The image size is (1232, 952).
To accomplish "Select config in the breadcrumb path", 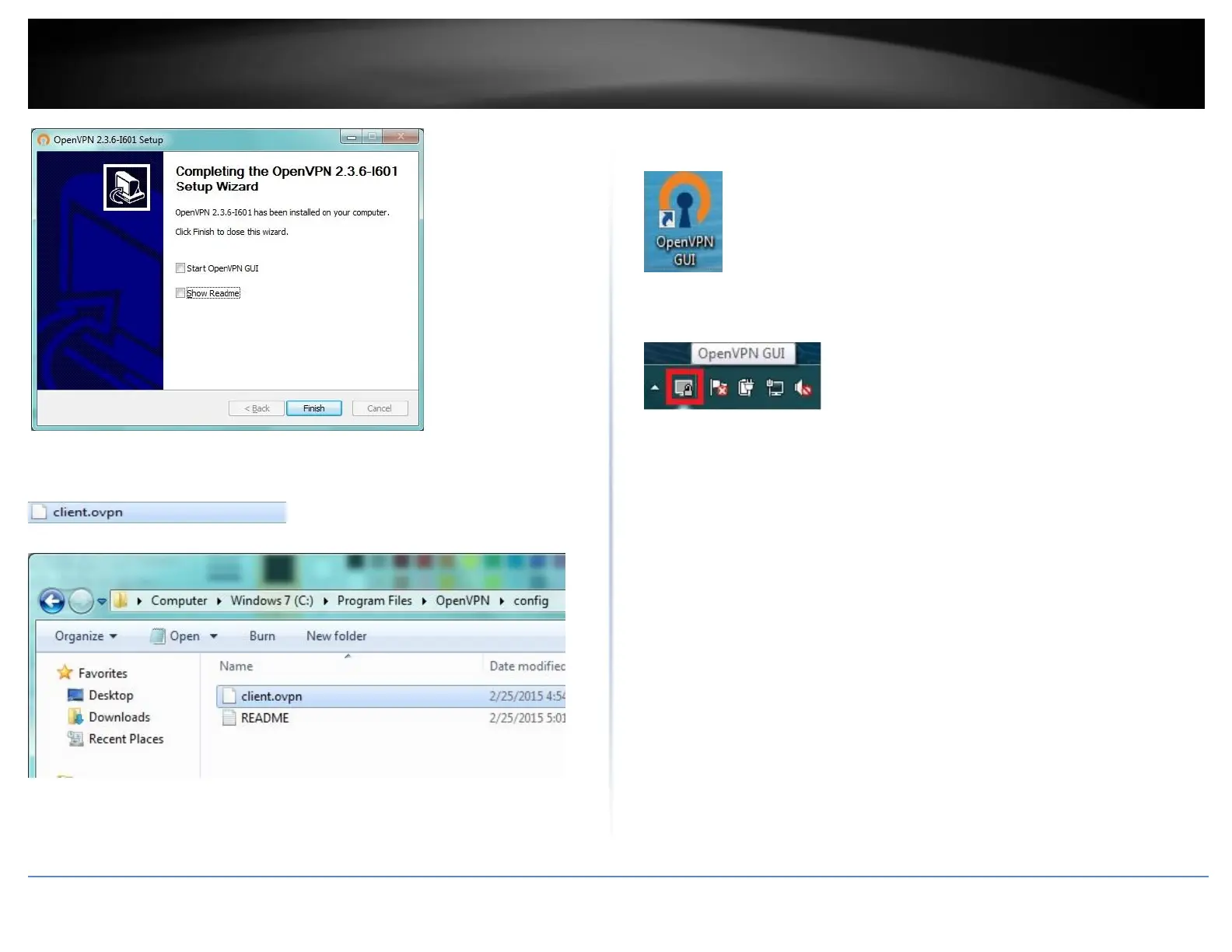I will [530, 600].
